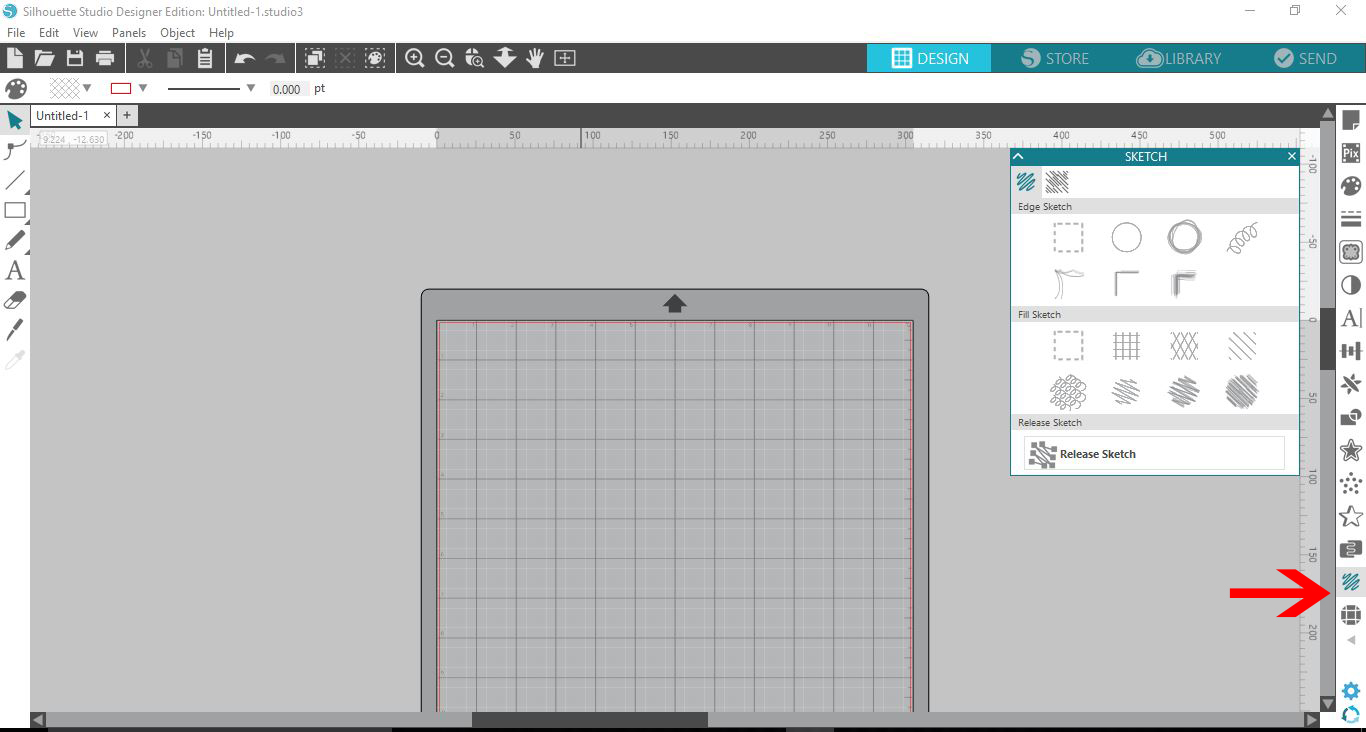1366x732 pixels.
Task: Click the palette icon in quick-access bar
Action: 16,89
